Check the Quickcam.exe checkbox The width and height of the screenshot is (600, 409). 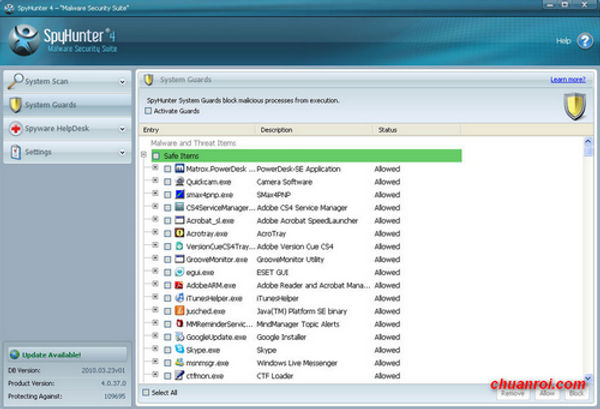(x=168, y=182)
